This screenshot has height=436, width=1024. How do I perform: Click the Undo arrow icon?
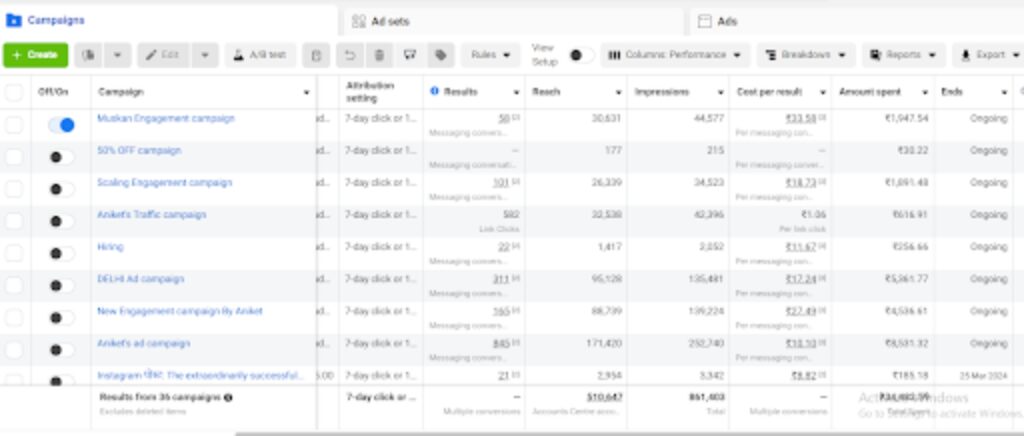click(x=350, y=55)
